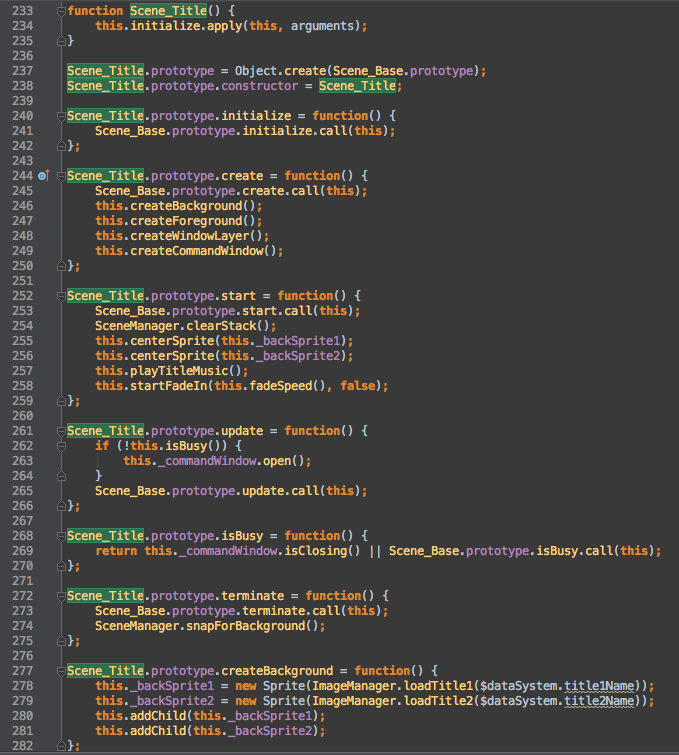Click 'createWindowLayer' on line 248
The width and height of the screenshot is (679, 755).
(190, 236)
